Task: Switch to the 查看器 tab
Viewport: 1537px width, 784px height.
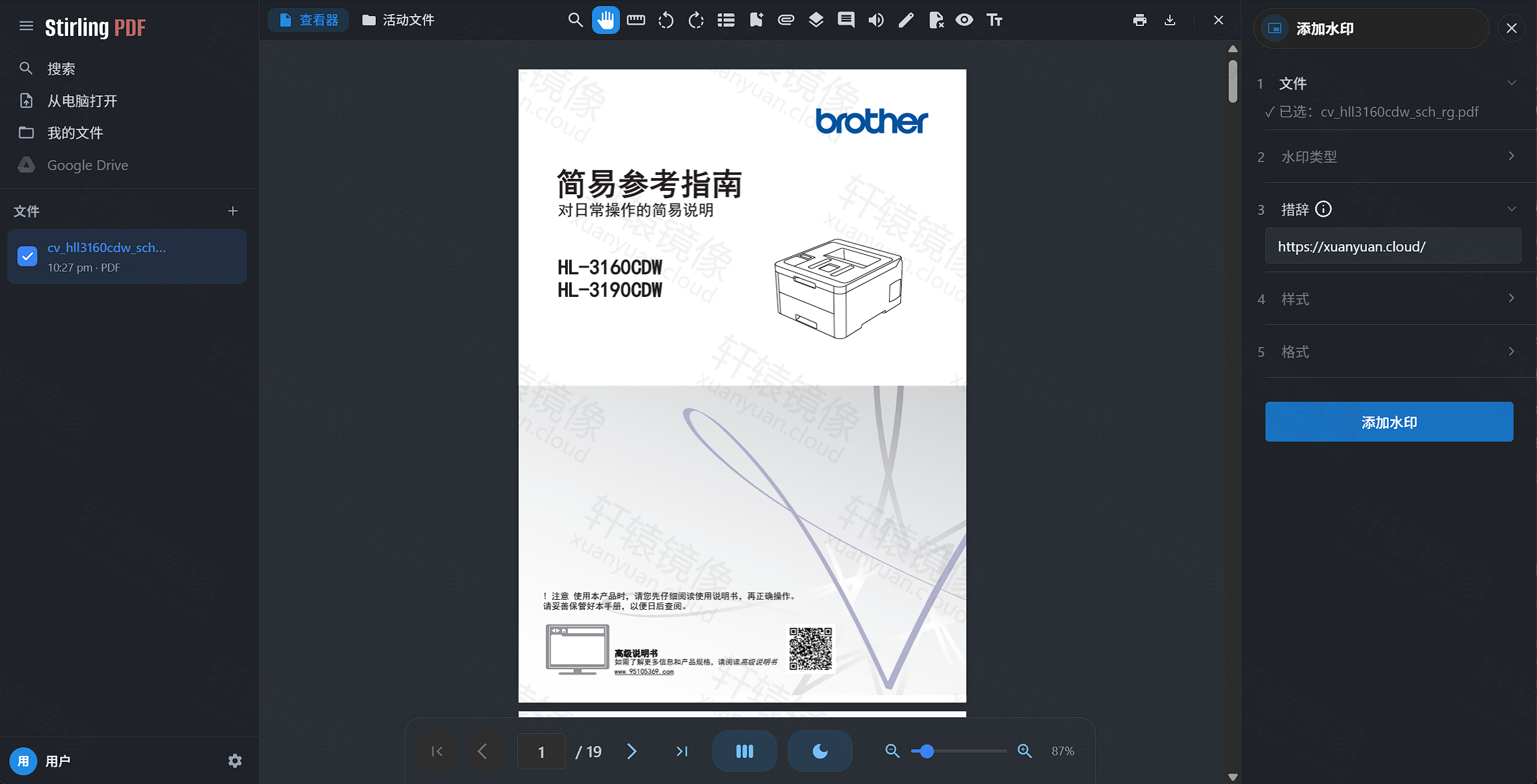Action: [x=308, y=20]
